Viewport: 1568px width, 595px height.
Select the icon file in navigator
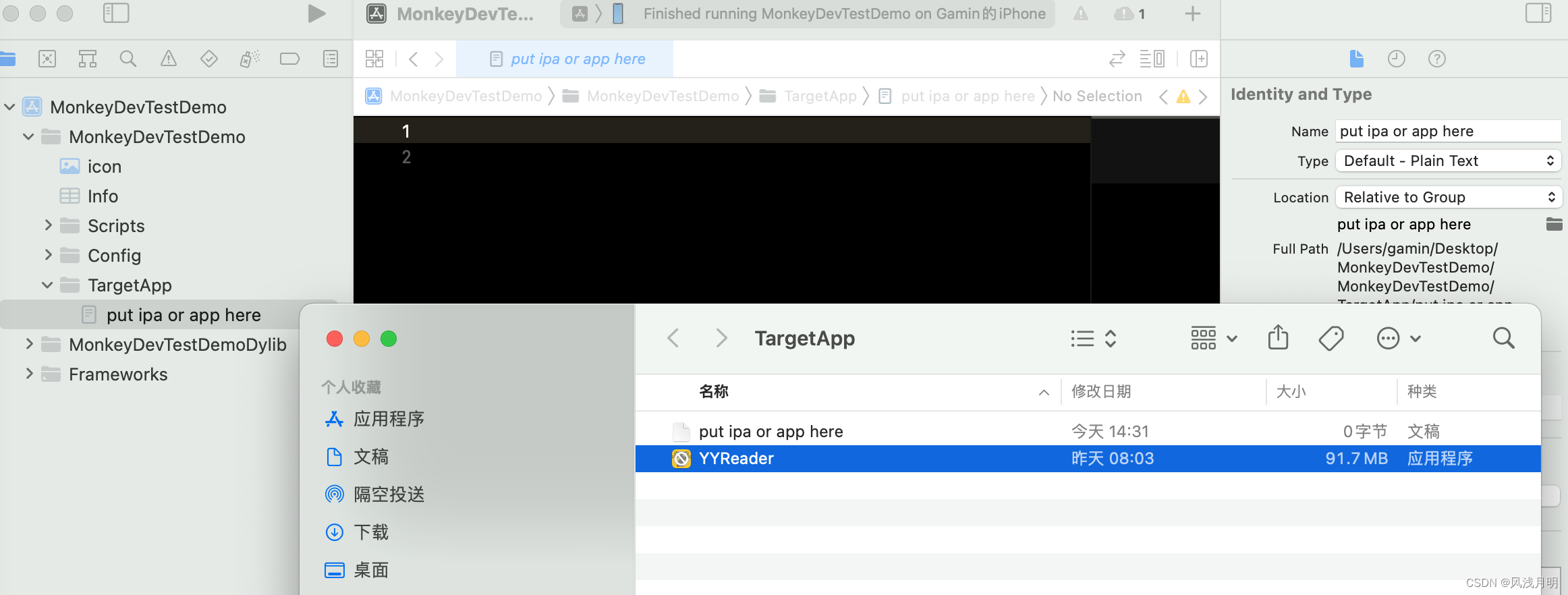104,167
